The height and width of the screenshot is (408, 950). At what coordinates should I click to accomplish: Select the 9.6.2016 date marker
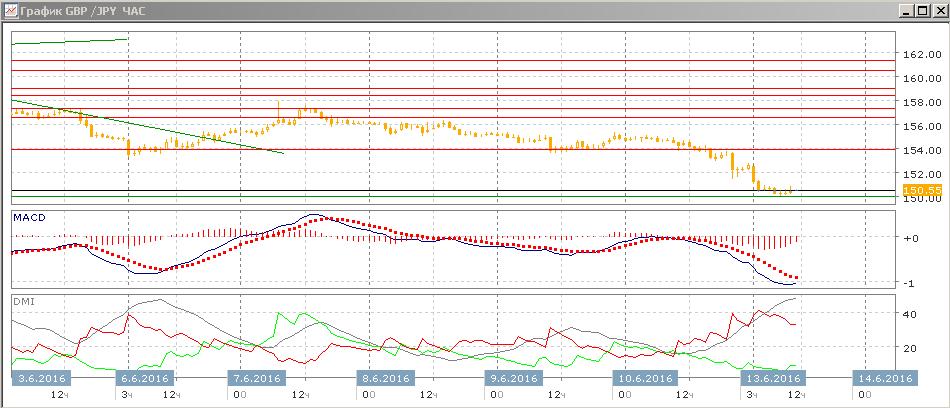514,378
